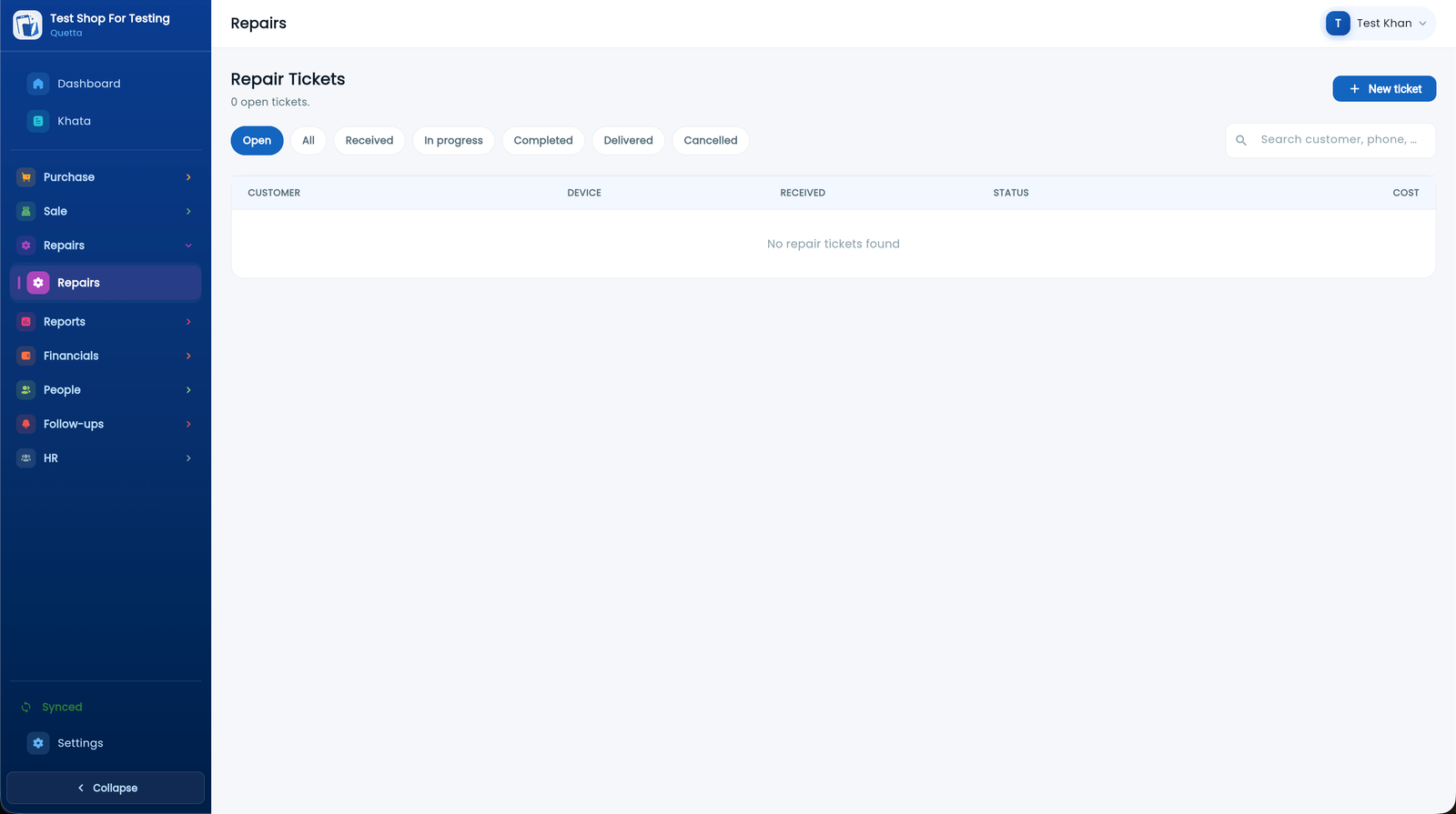This screenshot has width=1456, height=814.
Task: Click the Settings gear icon
Action: click(38, 743)
